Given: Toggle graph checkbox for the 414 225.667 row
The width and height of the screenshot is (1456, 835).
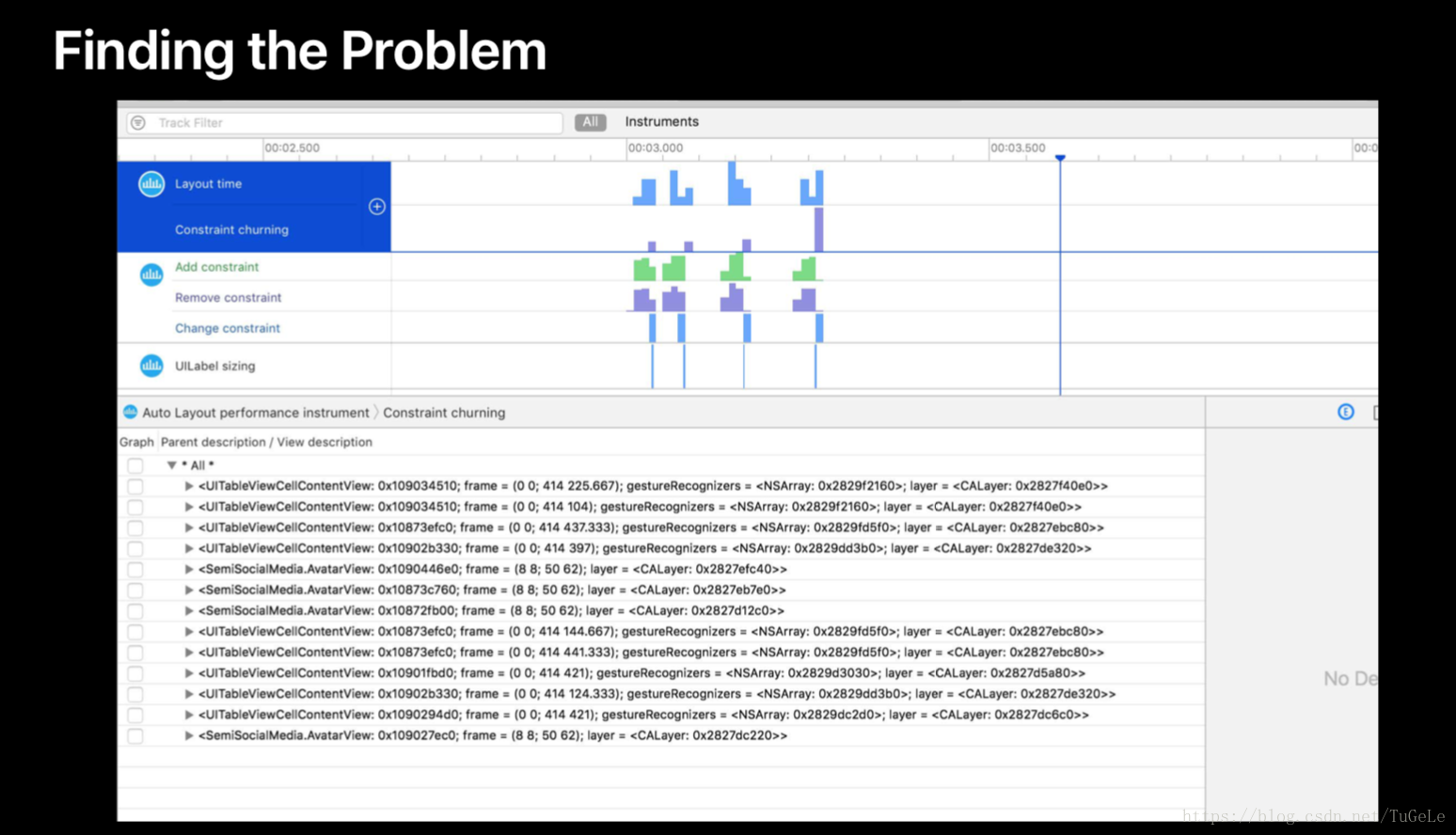Looking at the screenshot, I should coord(135,487).
